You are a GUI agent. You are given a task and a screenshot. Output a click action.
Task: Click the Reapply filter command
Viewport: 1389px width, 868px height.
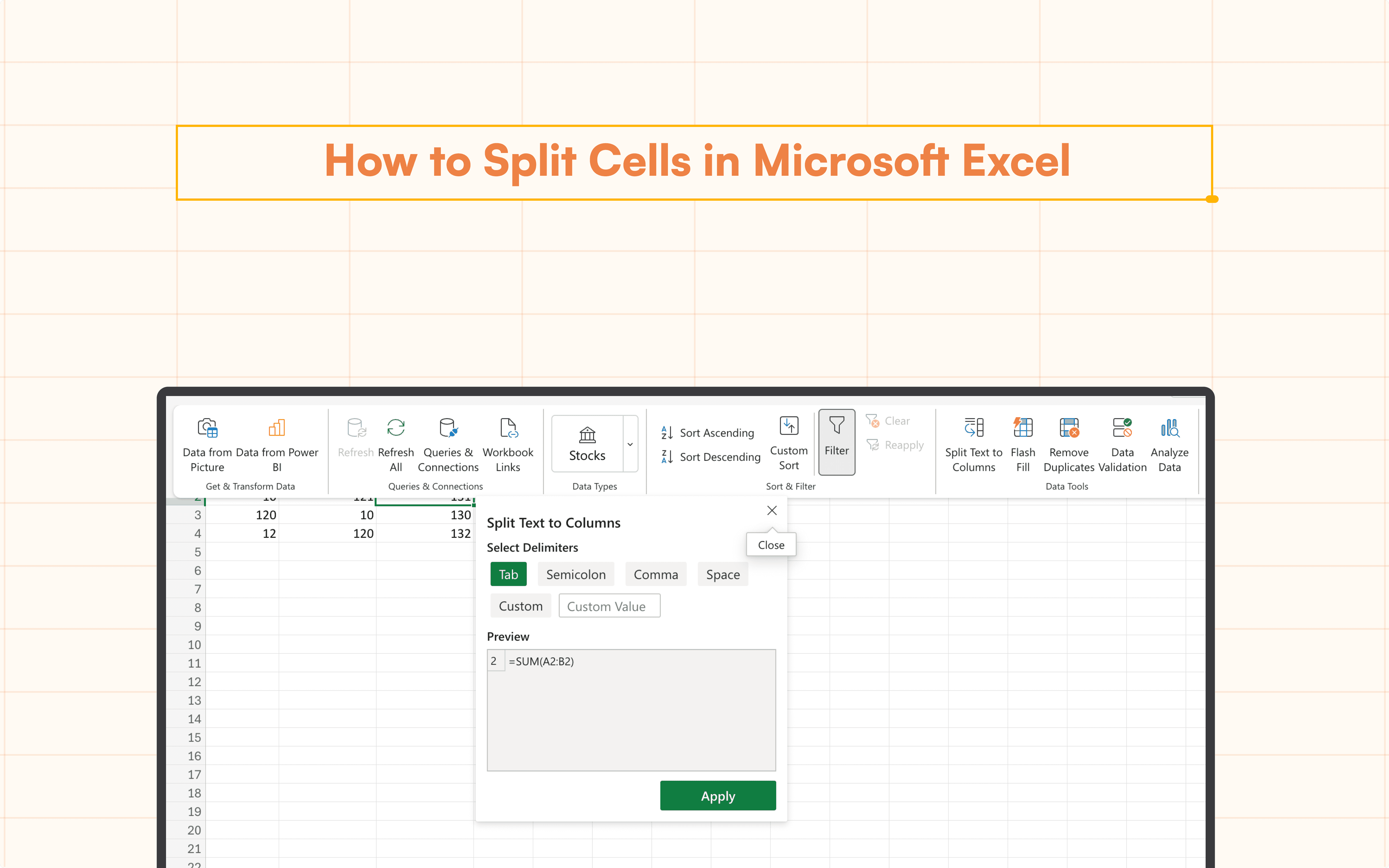tap(895, 445)
